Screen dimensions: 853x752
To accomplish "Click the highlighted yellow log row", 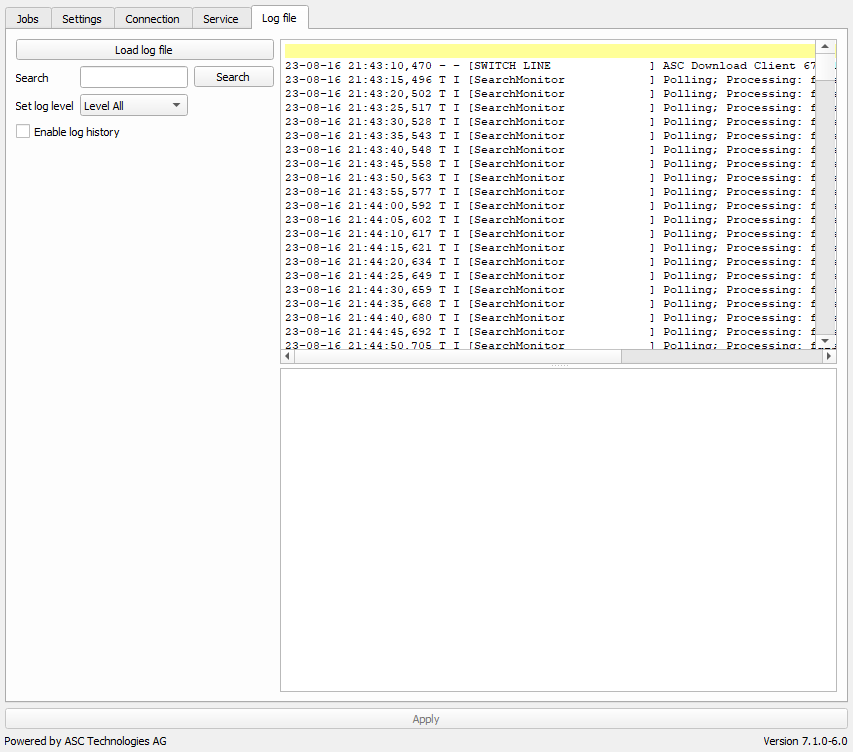I will pos(548,51).
